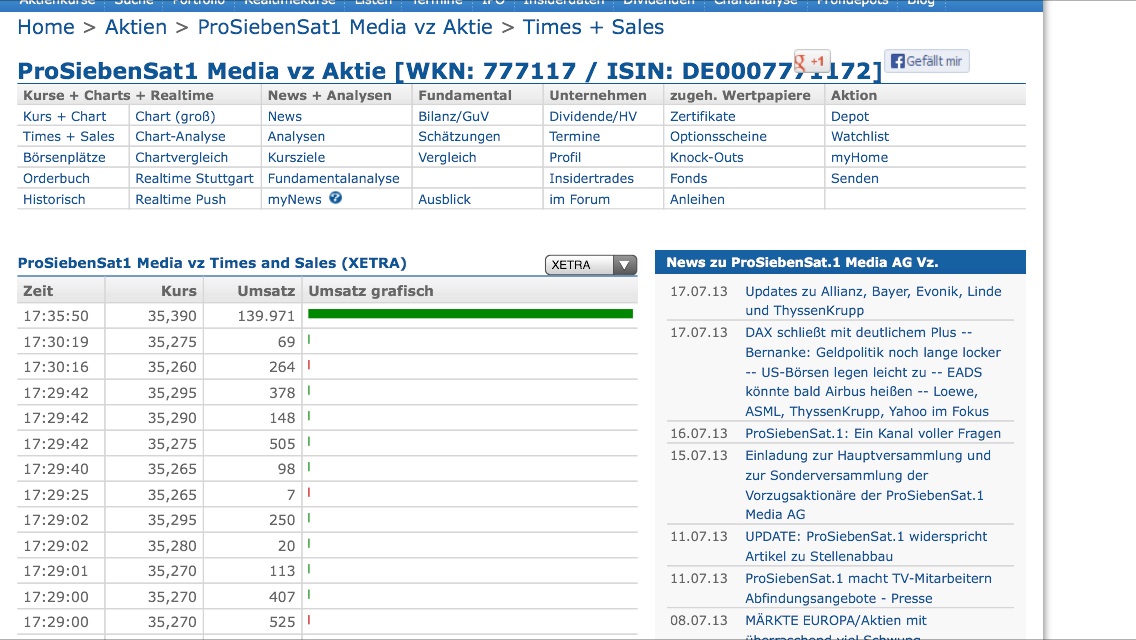Screen dimensions: 1136x640
Task: Open Realtime Stuttgart link
Action: (x=194, y=178)
